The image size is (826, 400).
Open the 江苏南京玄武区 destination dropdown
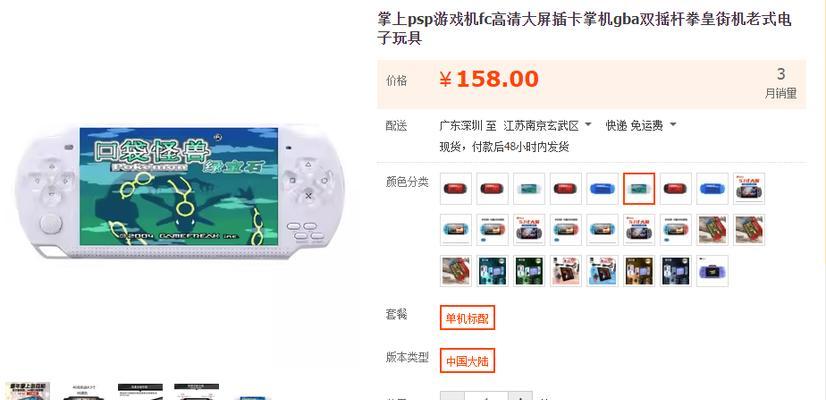click(547, 125)
